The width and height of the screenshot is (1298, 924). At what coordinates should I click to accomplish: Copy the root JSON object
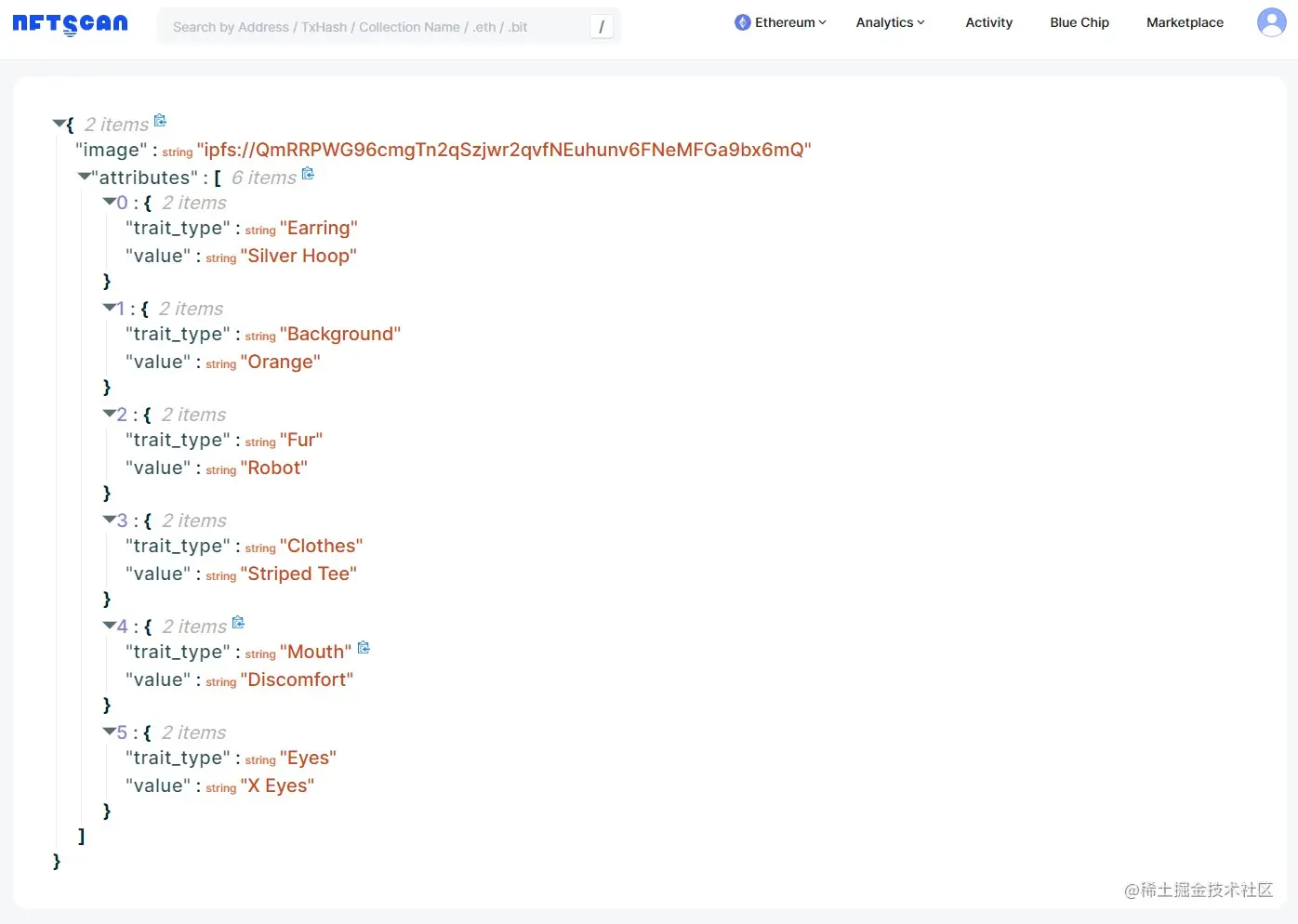pyautogui.click(x=160, y=121)
